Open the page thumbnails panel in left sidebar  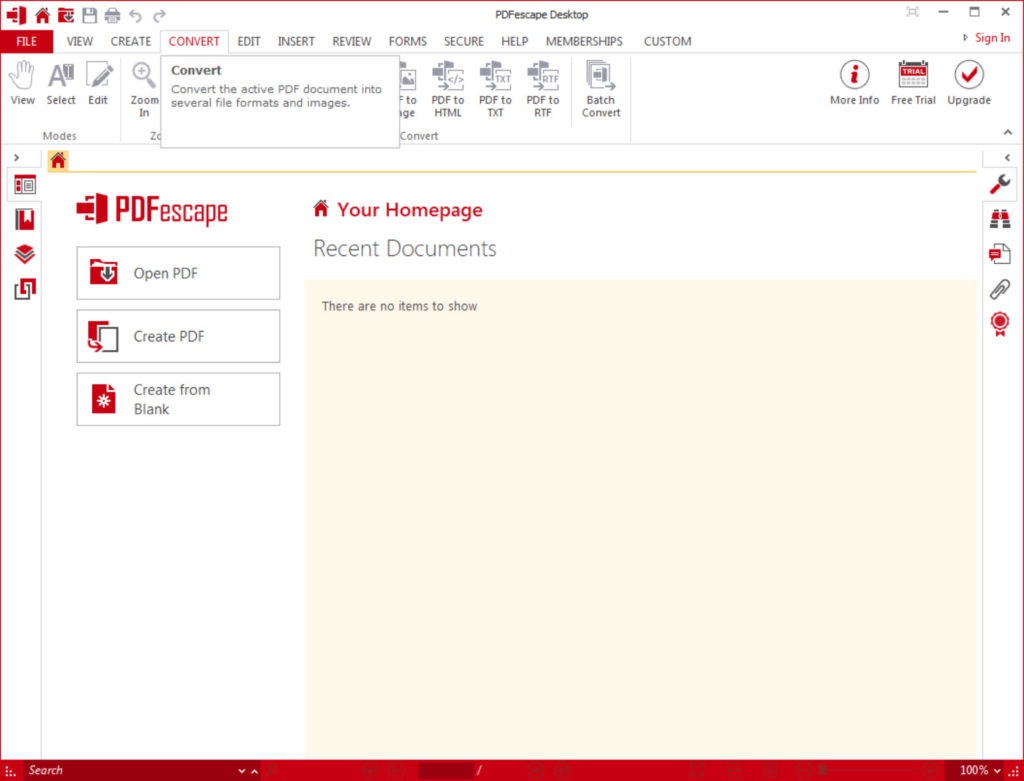pos(25,185)
